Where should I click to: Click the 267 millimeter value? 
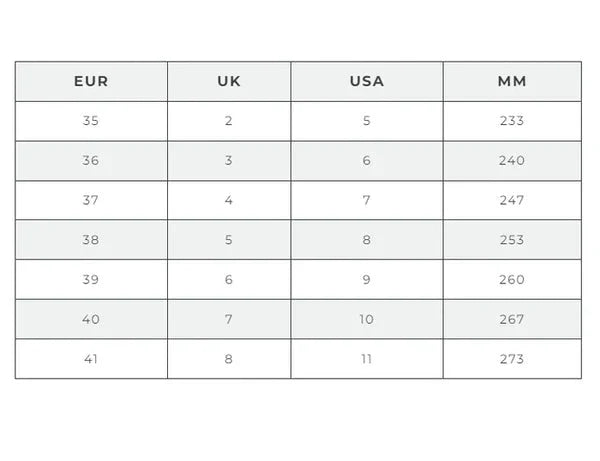click(511, 319)
